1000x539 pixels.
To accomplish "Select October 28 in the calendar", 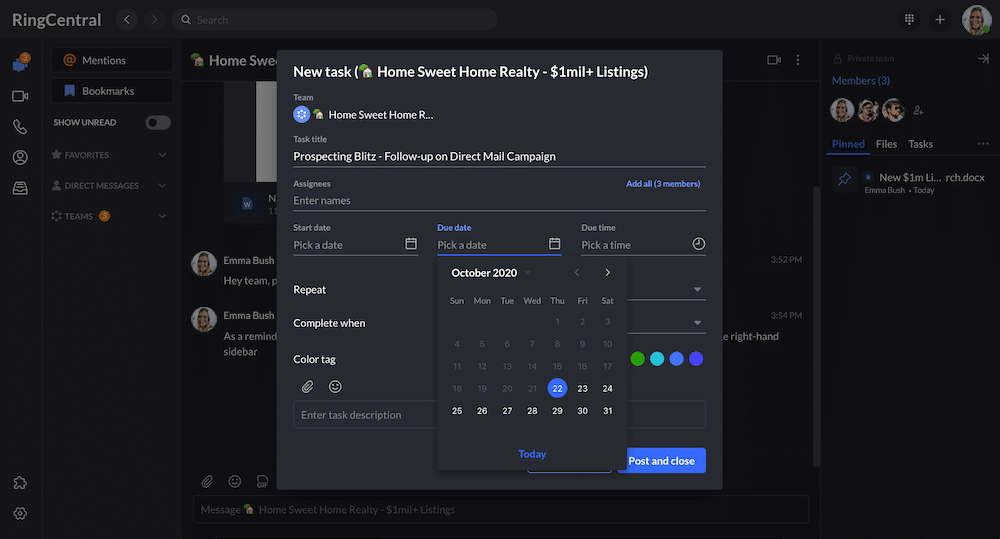I will point(532,411).
